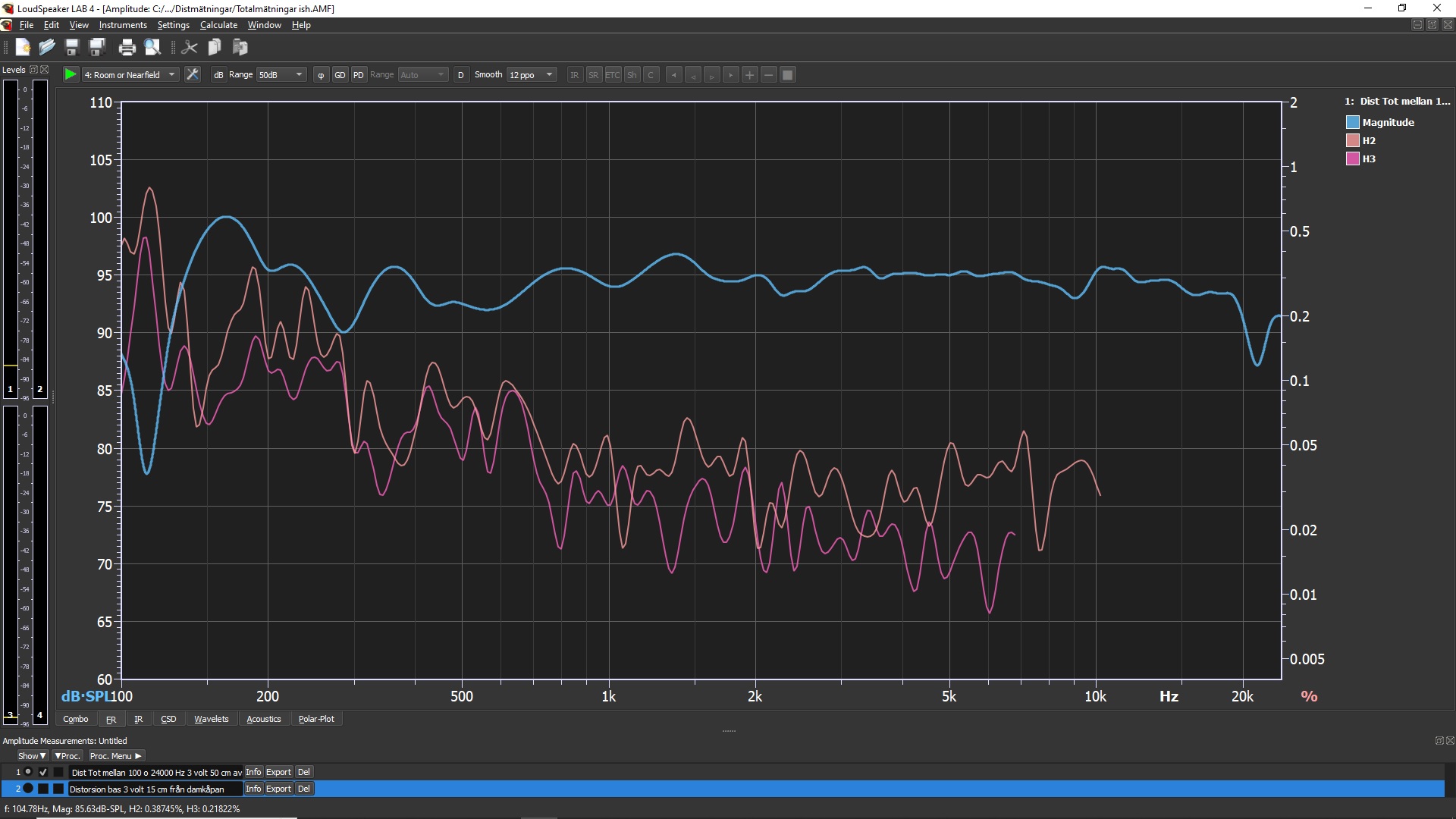Click the IR toolbar button

[x=575, y=74]
